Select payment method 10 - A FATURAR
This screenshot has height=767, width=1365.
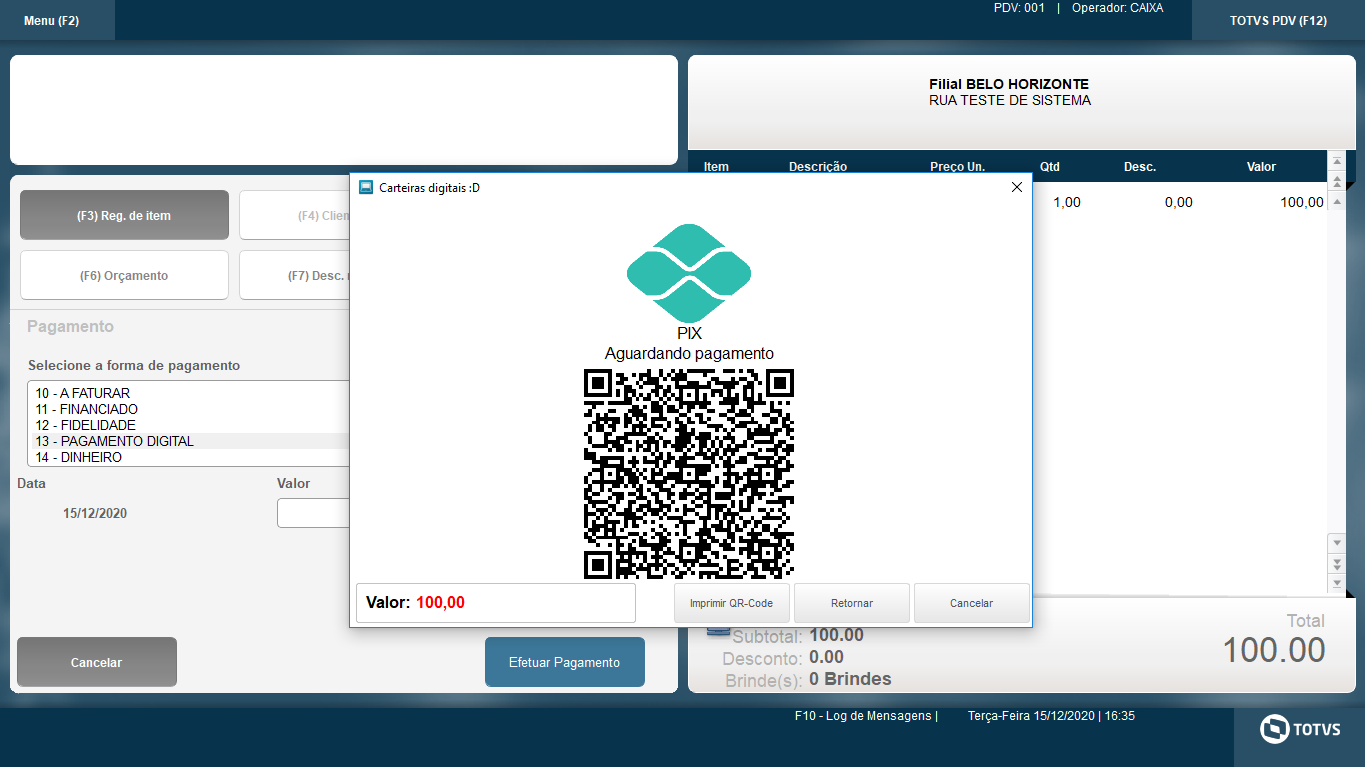(x=189, y=393)
